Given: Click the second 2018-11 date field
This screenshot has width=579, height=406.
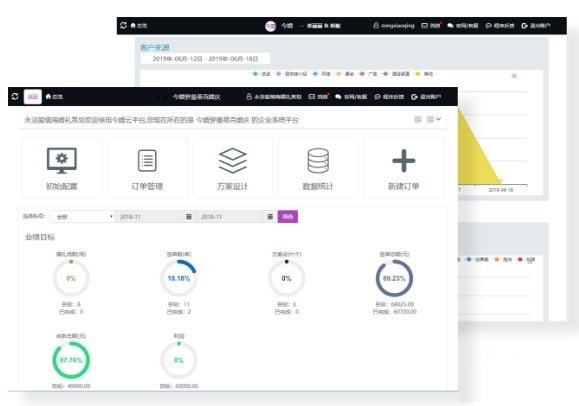Looking at the screenshot, I should (x=230, y=217).
